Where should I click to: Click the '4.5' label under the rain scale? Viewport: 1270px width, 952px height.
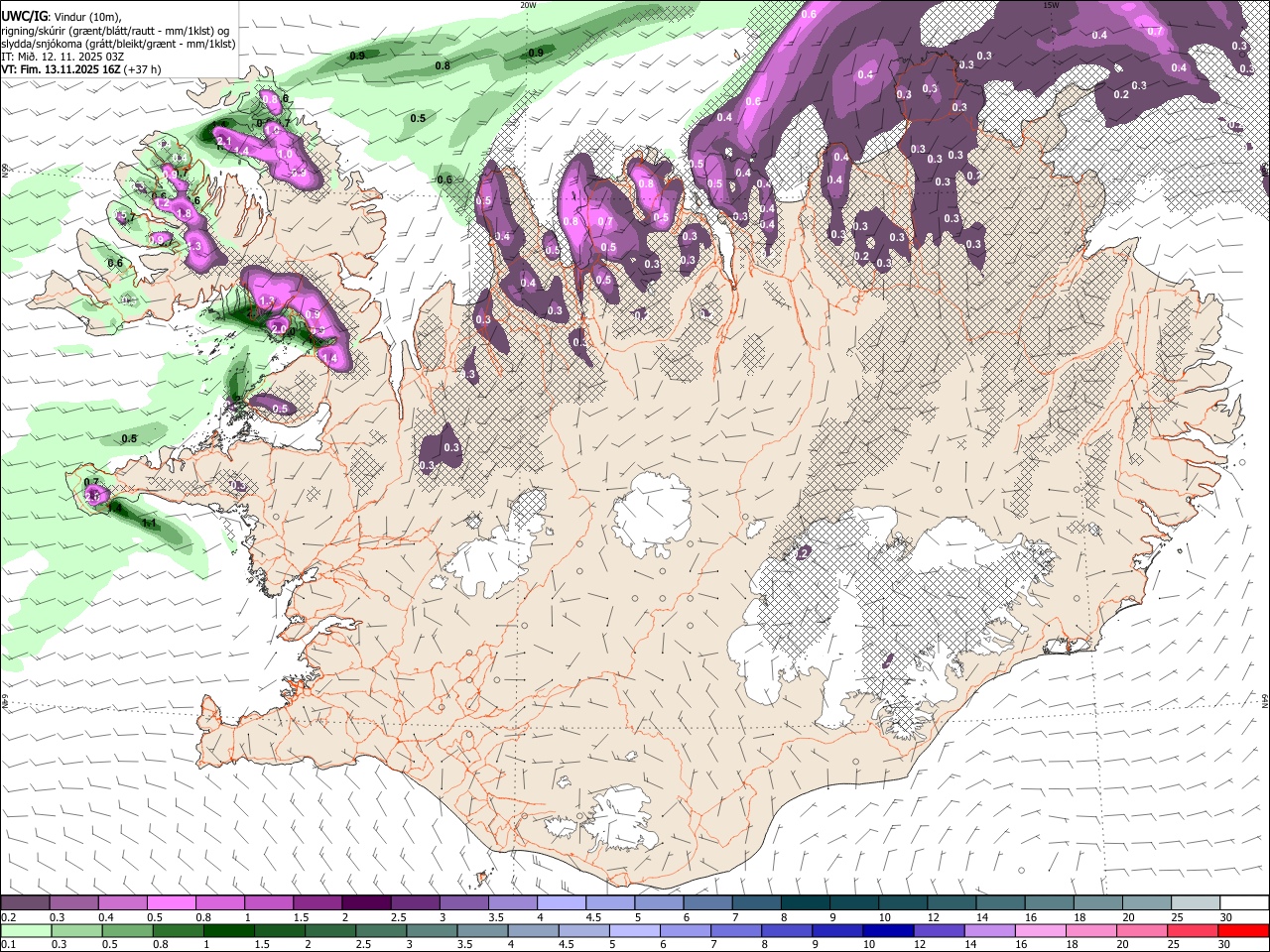click(566, 945)
